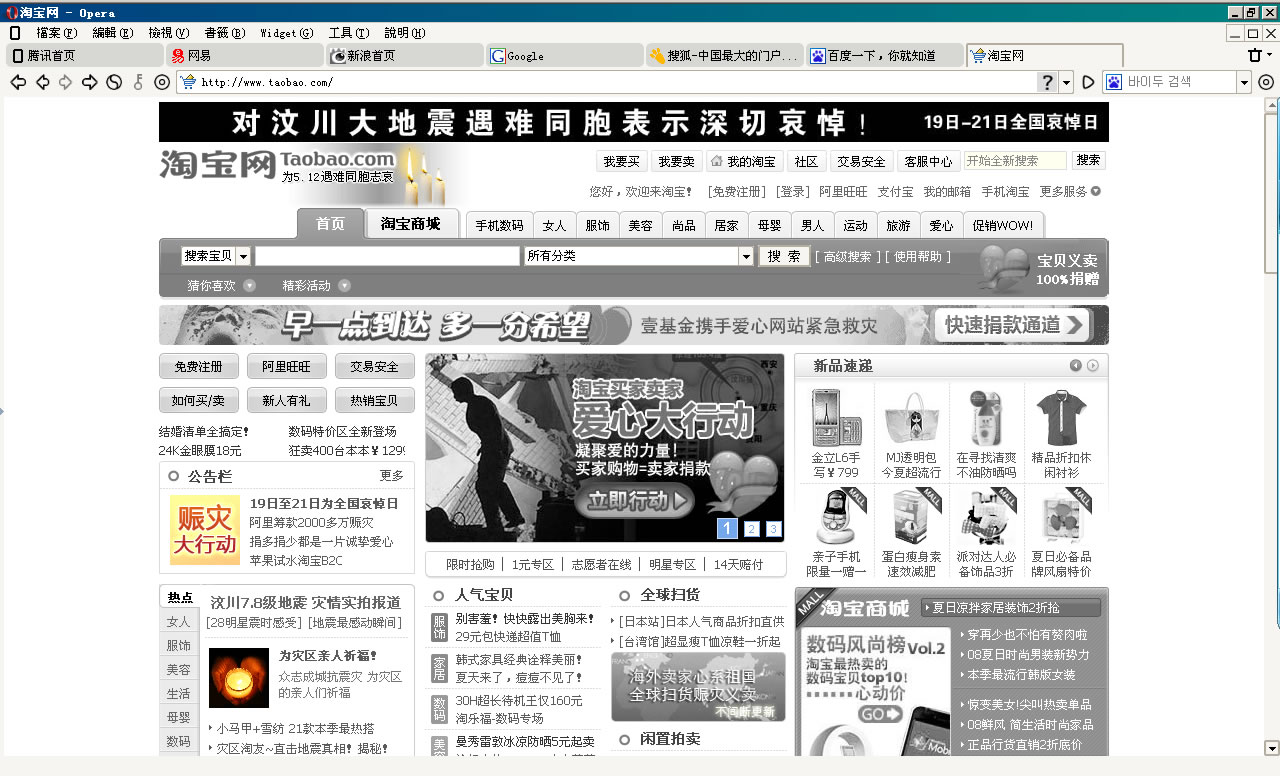Click the page scrollbar up arrow

coord(1271,105)
